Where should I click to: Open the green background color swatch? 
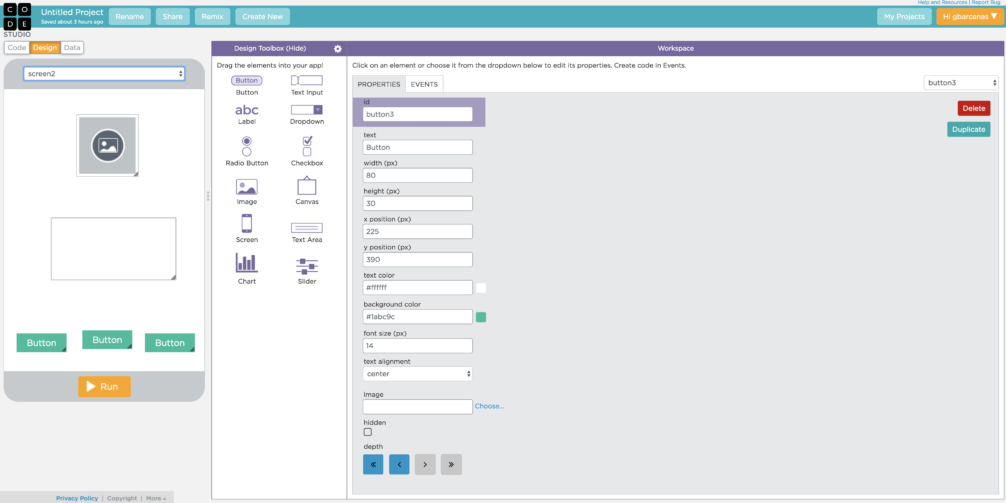(x=481, y=317)
